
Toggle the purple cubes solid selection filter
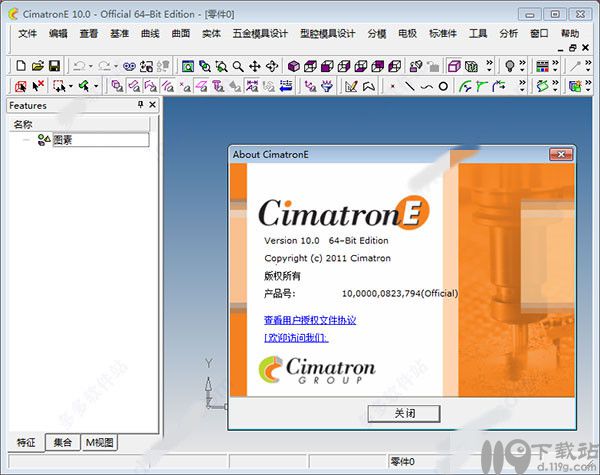117,87
